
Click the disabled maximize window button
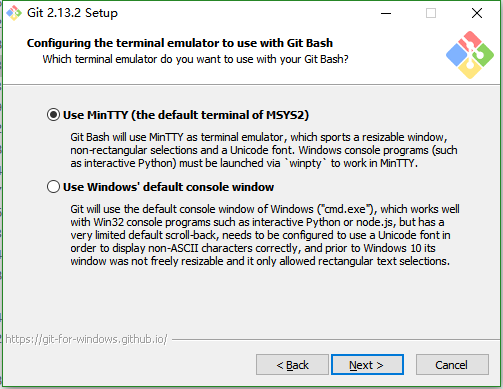(431, 13)
